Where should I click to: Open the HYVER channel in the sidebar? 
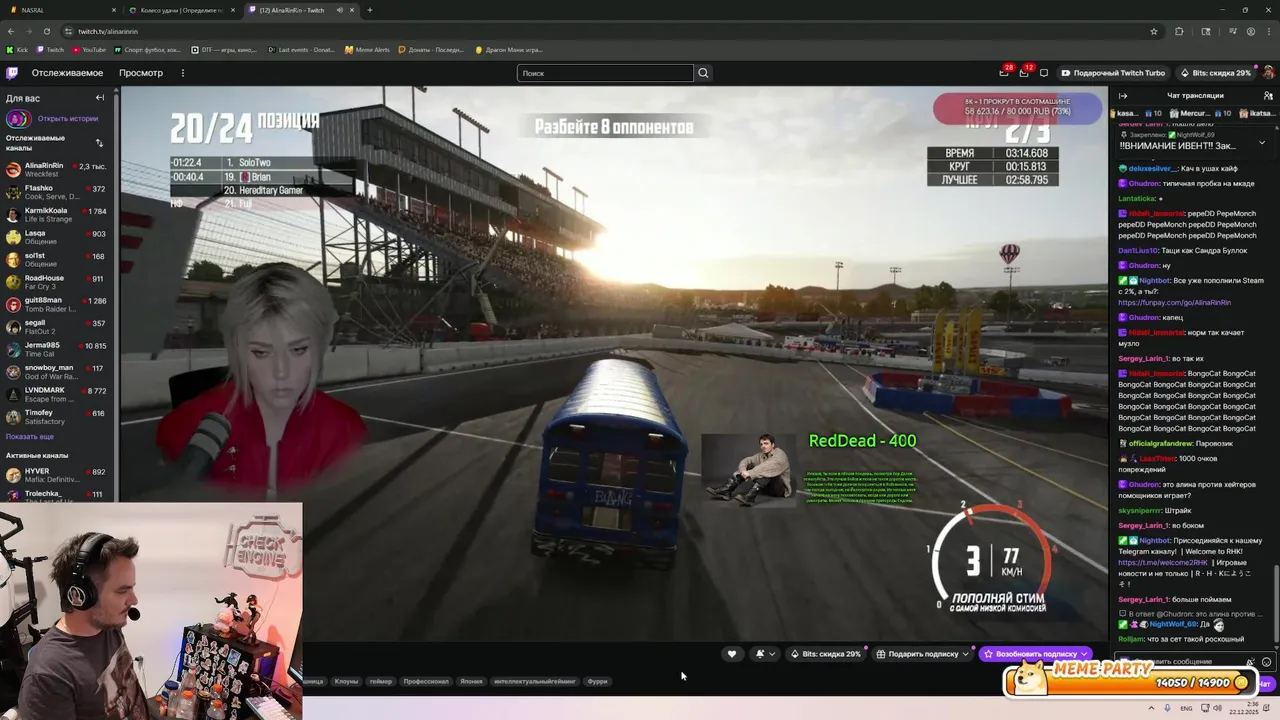58,475
